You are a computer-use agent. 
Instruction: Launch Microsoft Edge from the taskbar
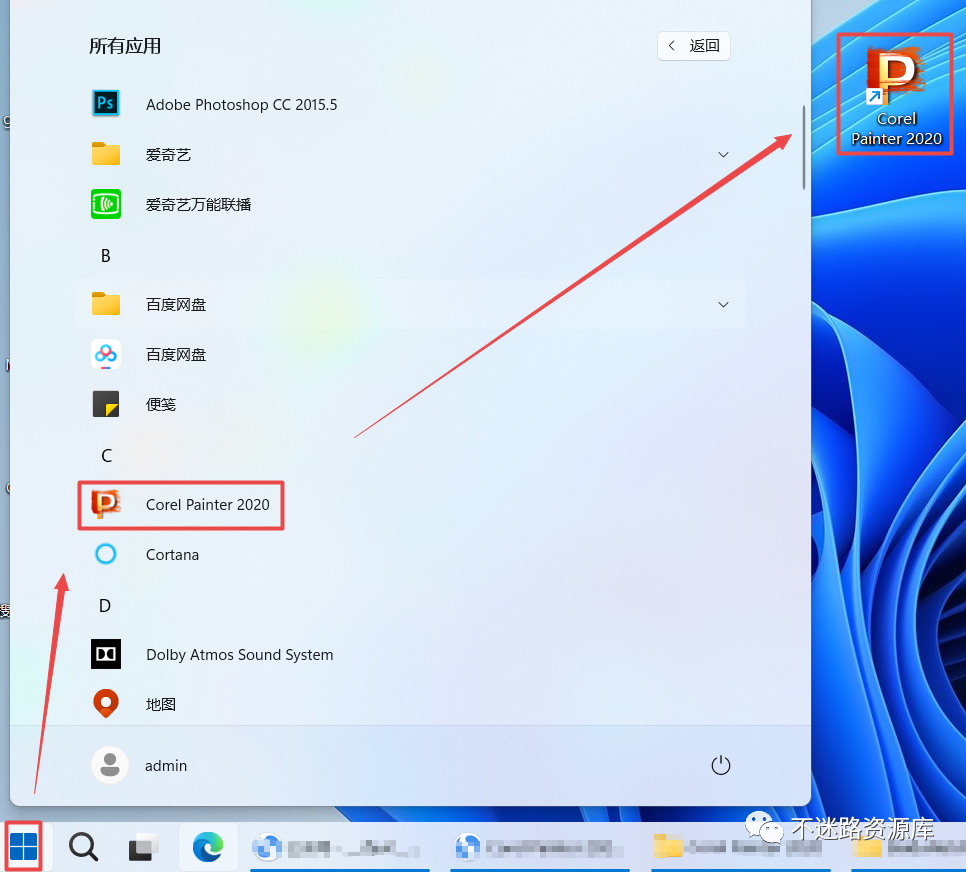click(208, 847)
